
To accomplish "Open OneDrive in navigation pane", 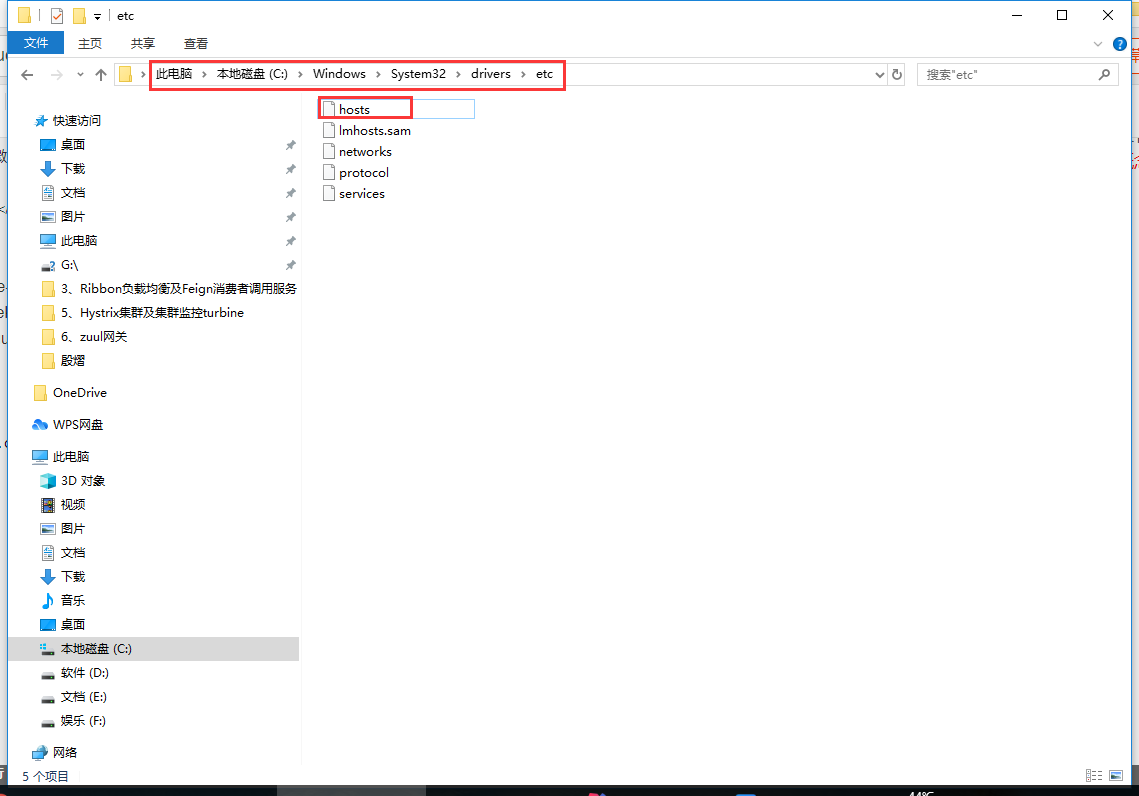I will [80, 393].
